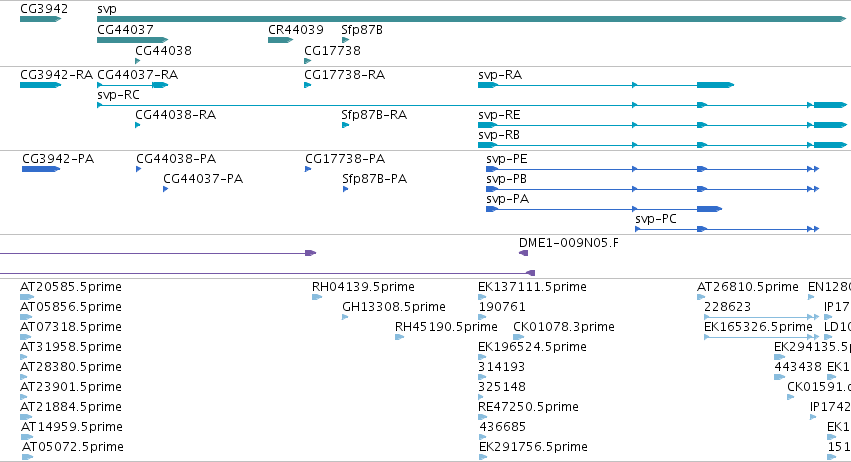Open the svp-PA protein feature
This screenshot has height=462, width=851.
[604, 209]
